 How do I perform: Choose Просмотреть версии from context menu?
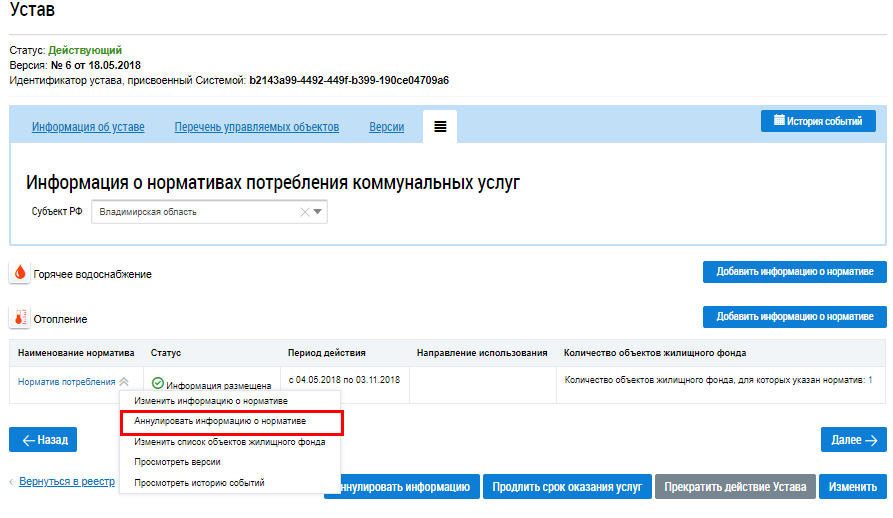click(x=177, y=462)
